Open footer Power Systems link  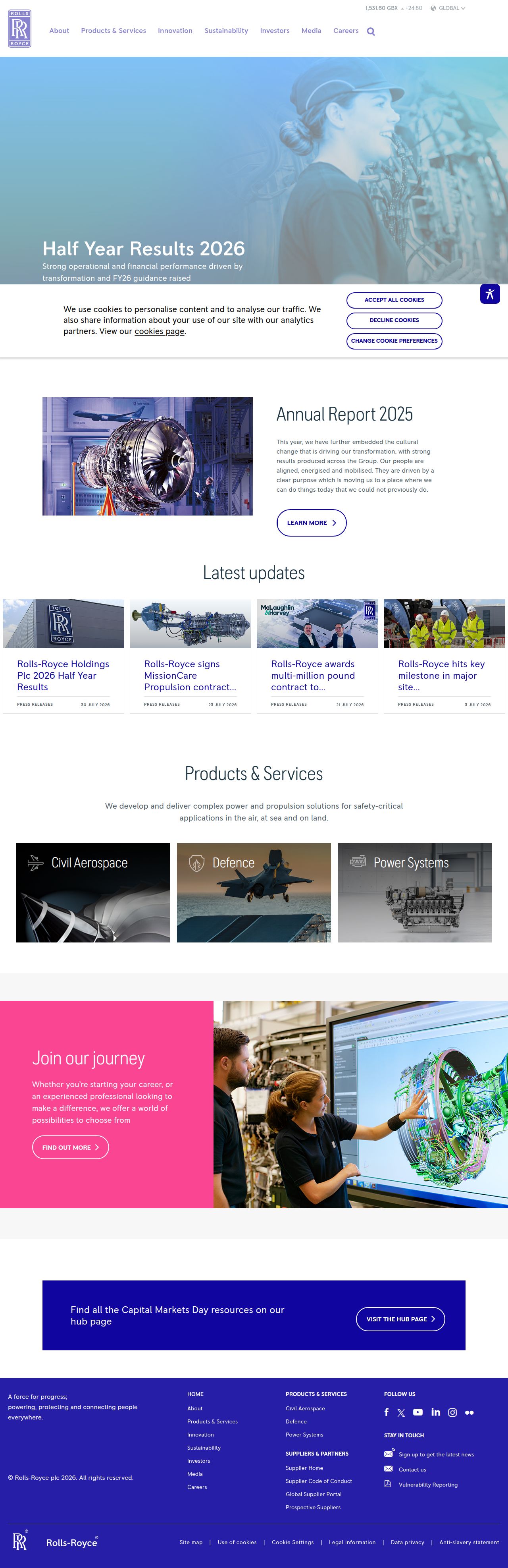(x=304, y=1435)
